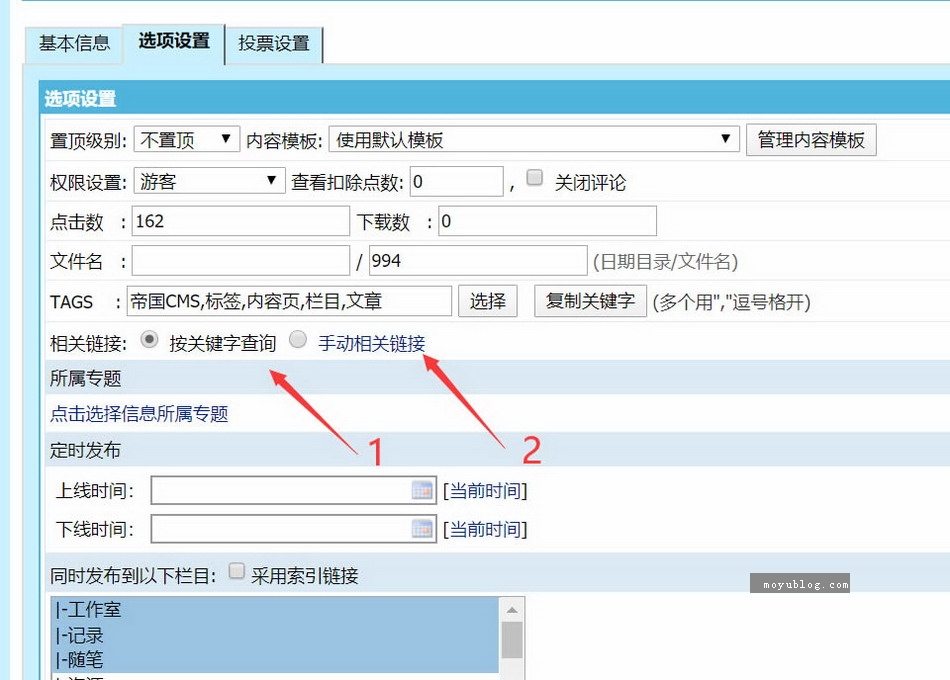Select the 选项设置 tab

[173, 43]
